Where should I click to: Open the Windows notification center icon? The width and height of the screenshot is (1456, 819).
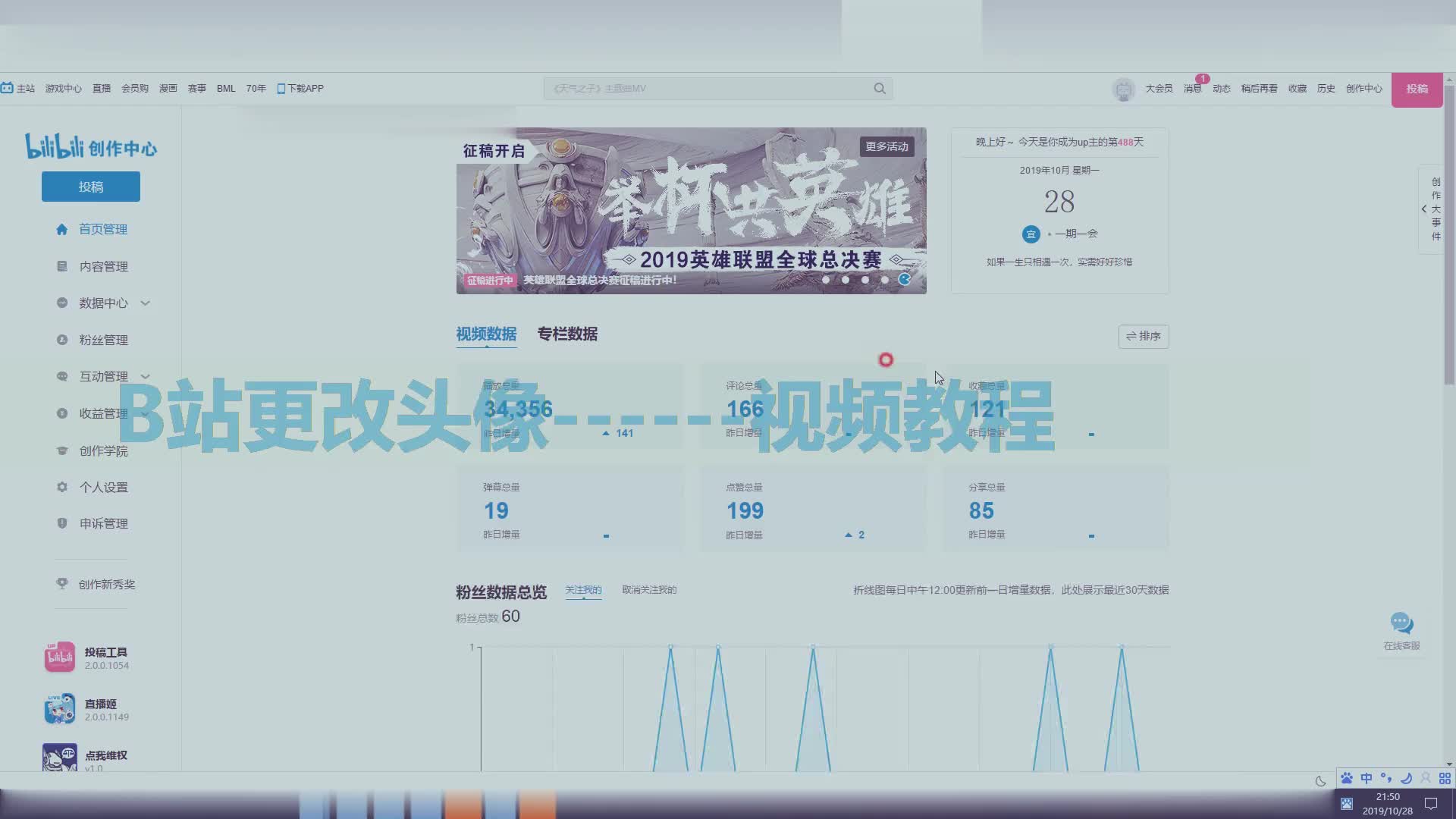tap(1431, 803)
